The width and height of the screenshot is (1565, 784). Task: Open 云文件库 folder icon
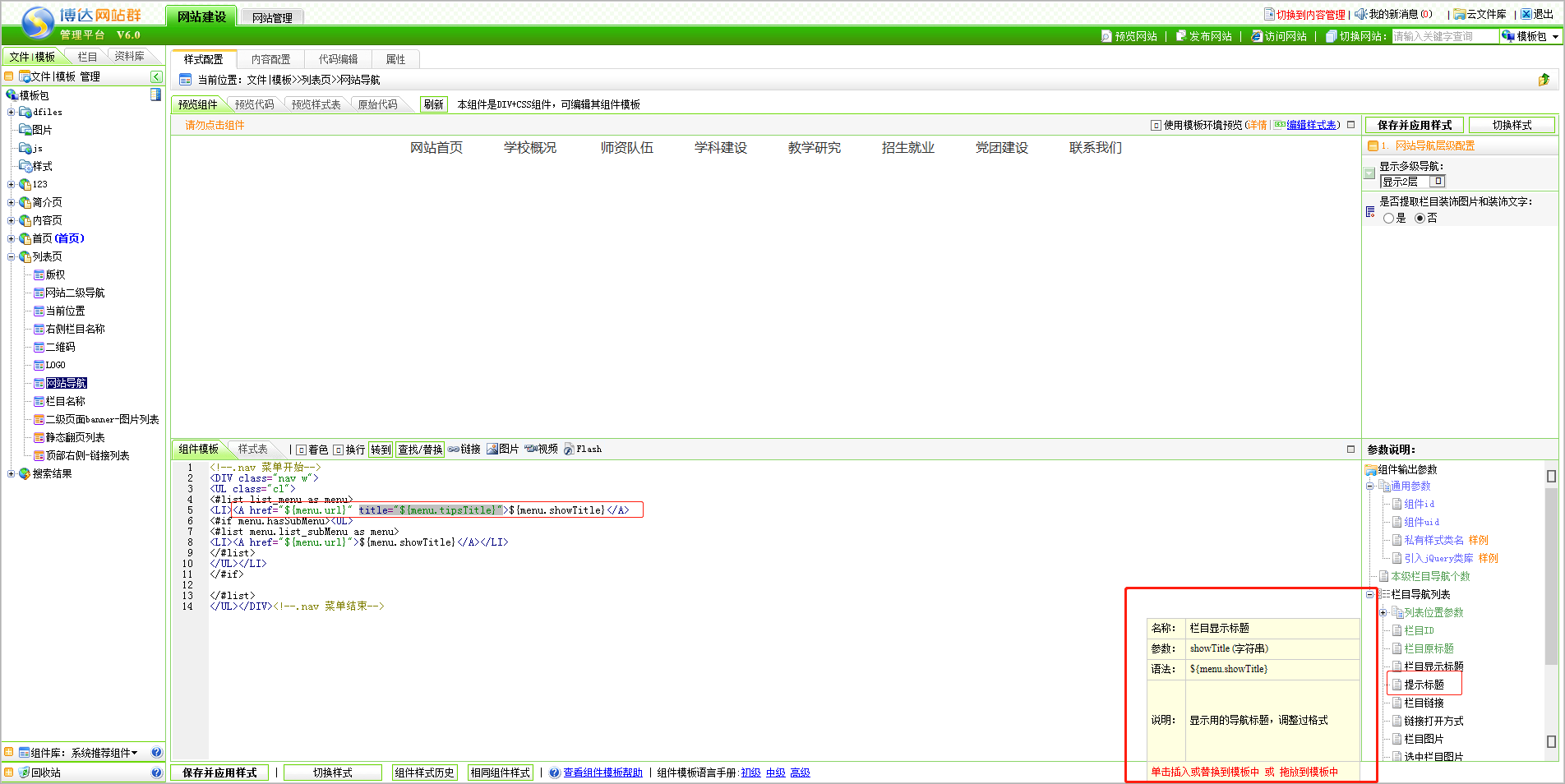click(x=1459, y=14)
